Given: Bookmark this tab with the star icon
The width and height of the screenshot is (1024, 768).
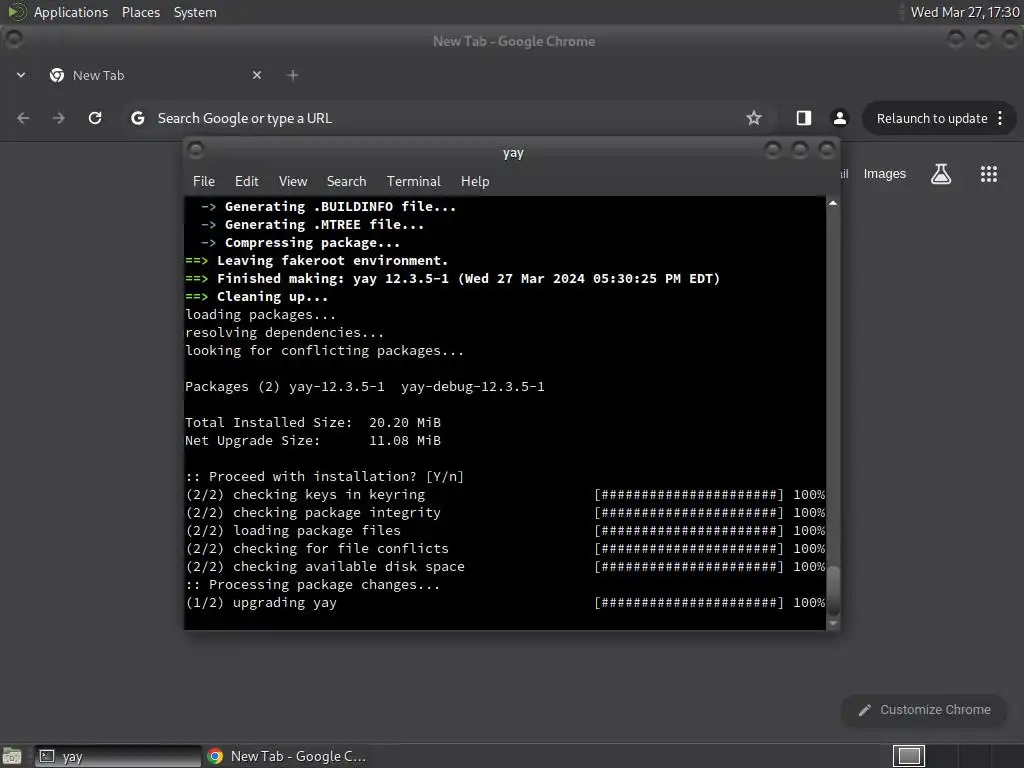Looking at the screenshot, I should 754,118.
